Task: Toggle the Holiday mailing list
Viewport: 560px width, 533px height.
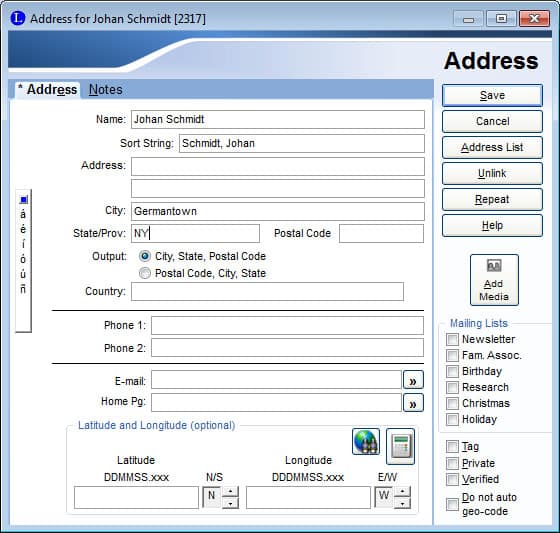Action: 452,419
